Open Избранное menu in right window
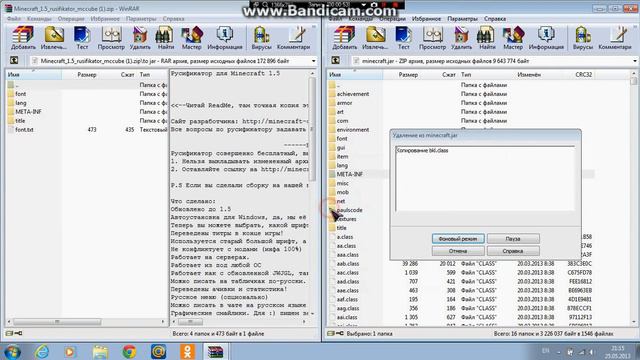The width and height of the screenshot is (640, 360). pos(426,19)
